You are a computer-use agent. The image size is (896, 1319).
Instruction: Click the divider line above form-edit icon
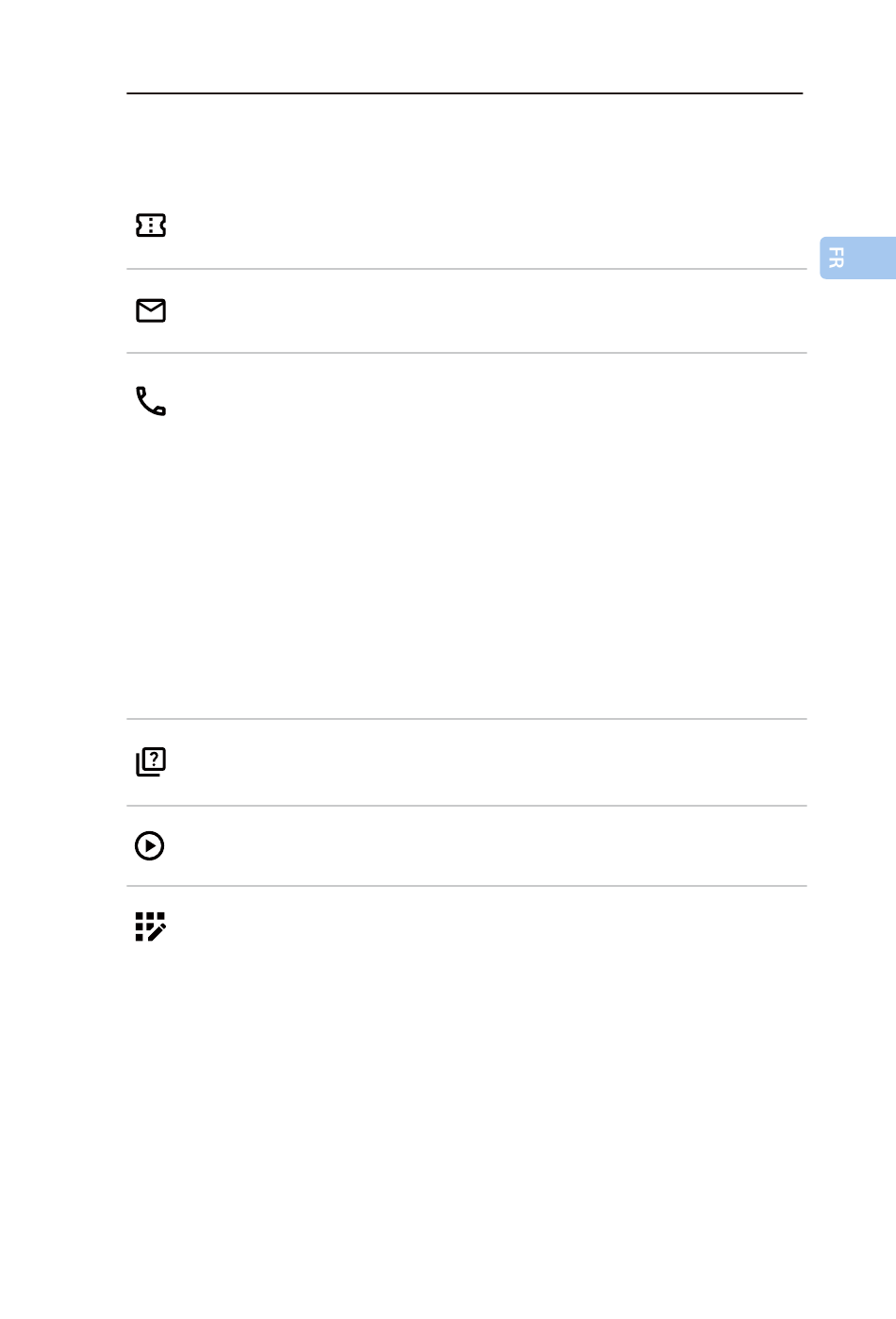coord(467,886)
